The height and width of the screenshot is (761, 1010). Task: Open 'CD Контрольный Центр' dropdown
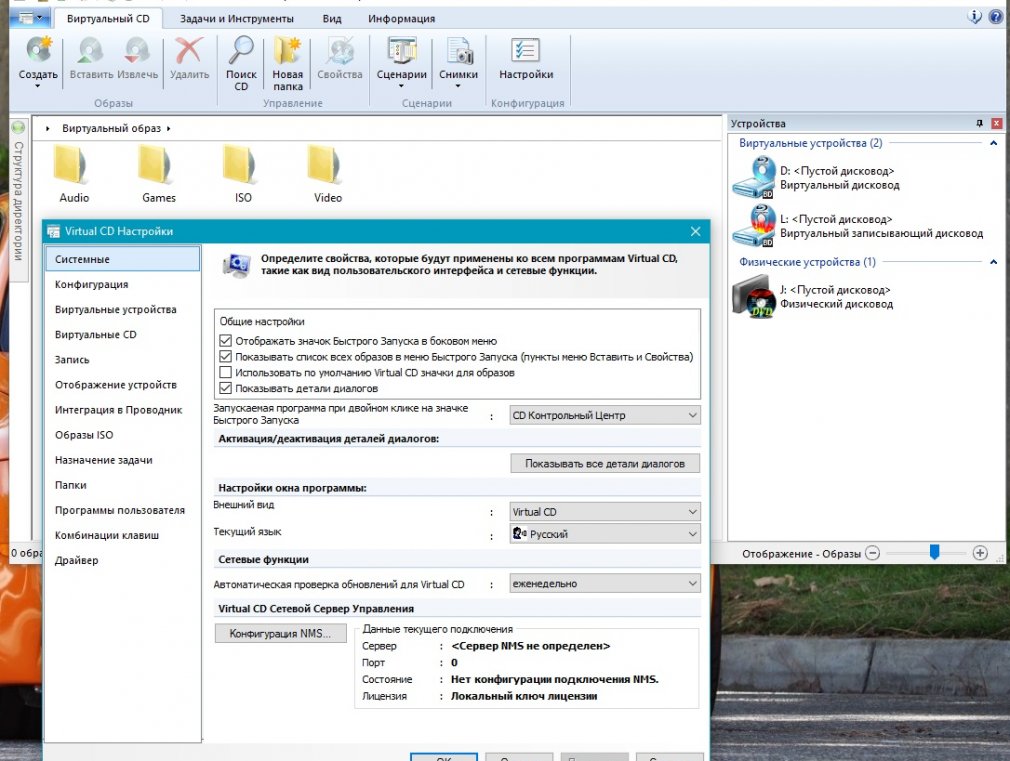pos(604,416)
